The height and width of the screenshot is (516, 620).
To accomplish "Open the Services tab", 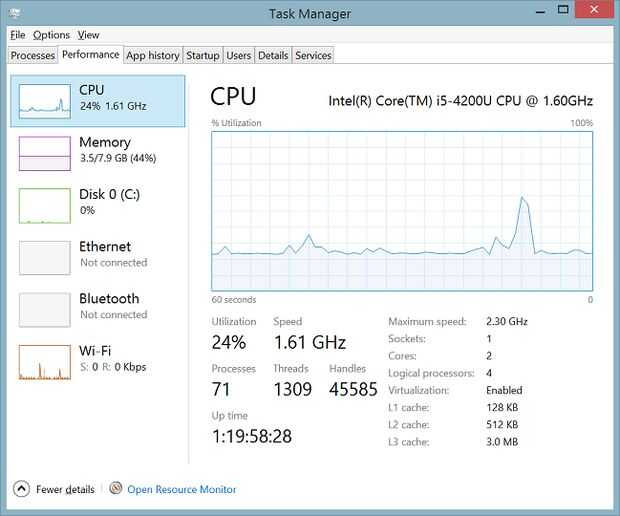I will tap(313, 56).
